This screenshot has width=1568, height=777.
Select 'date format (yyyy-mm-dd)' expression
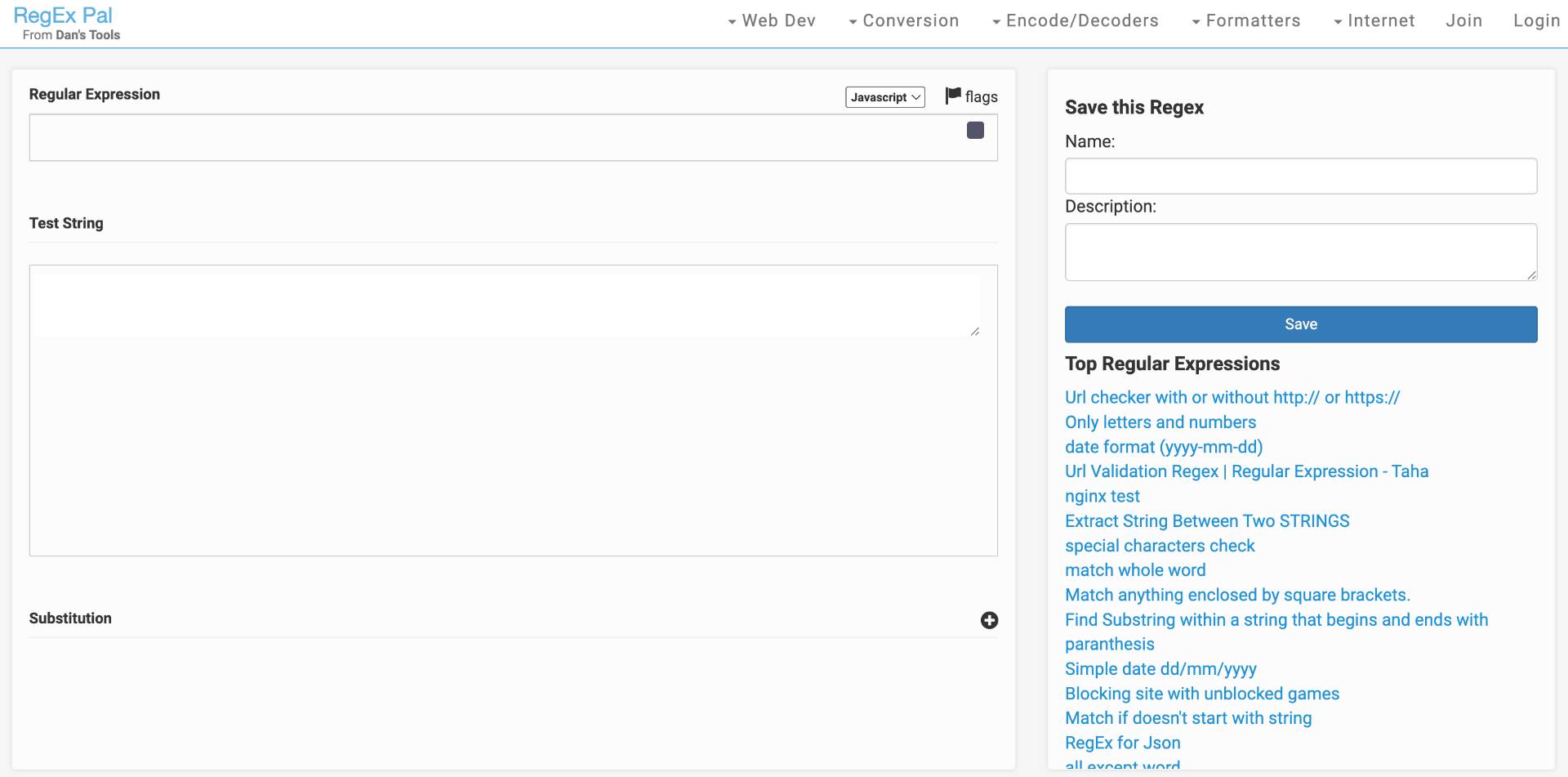coord(1163,447)
